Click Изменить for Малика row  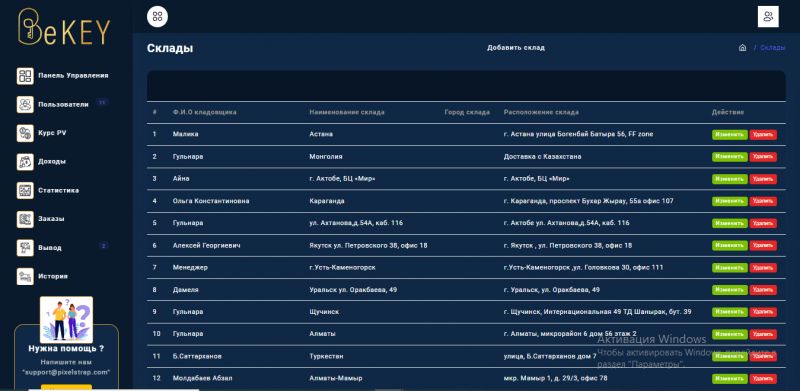[x=730, y=135]
